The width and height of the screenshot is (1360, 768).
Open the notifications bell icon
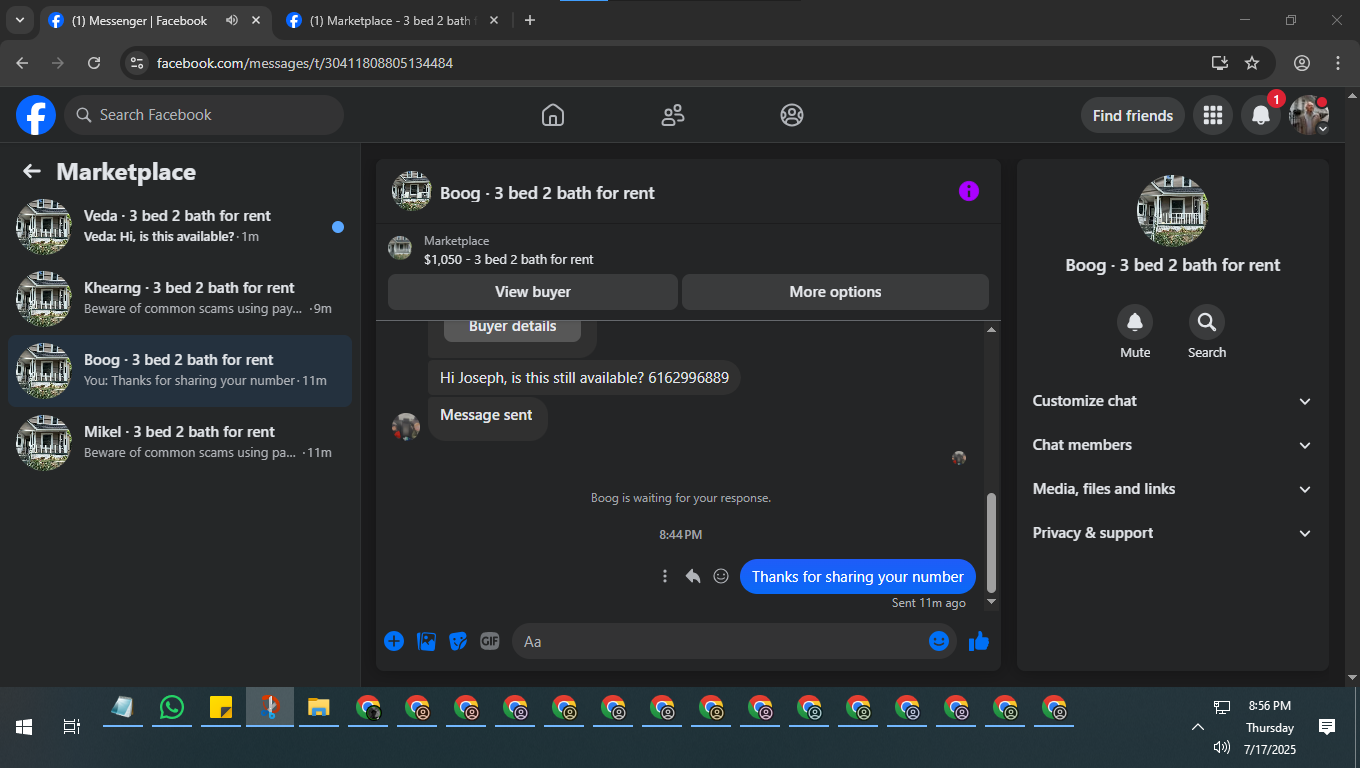click(1261, 115)
